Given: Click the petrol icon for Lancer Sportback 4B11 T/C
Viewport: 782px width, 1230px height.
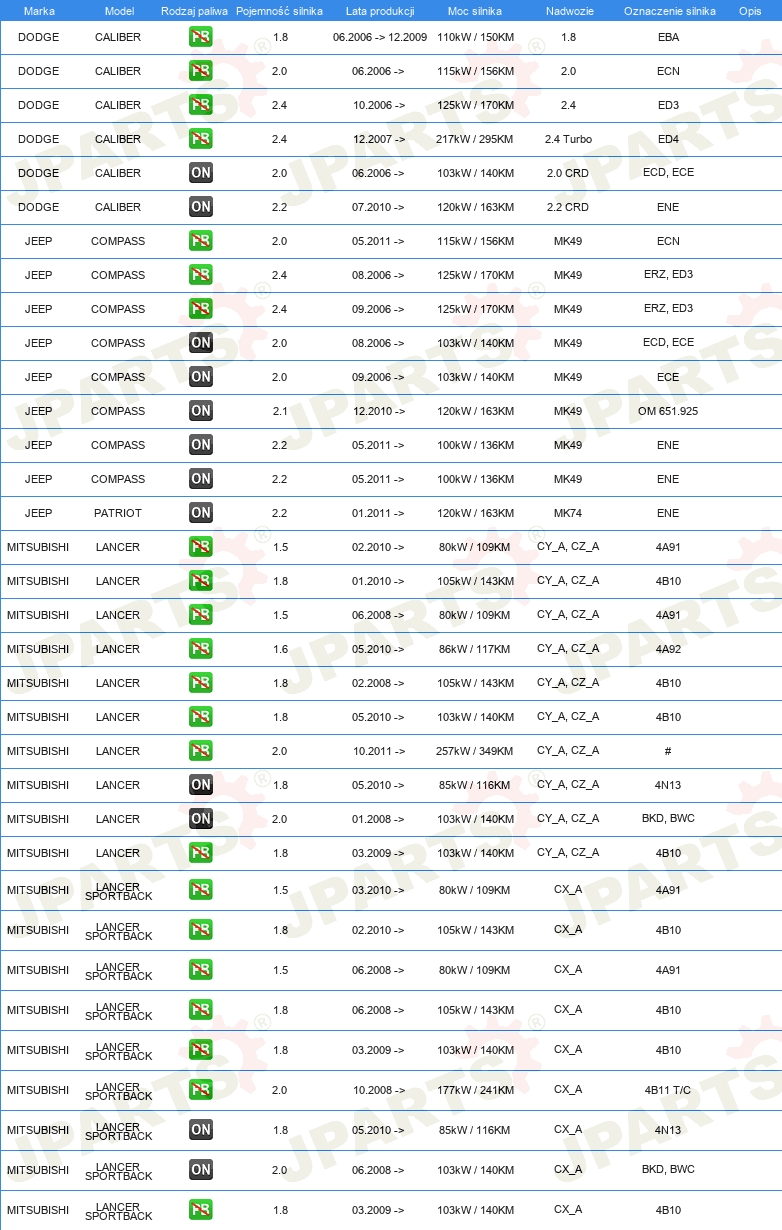Looking at the screenshot, I should click(201, 1090).
